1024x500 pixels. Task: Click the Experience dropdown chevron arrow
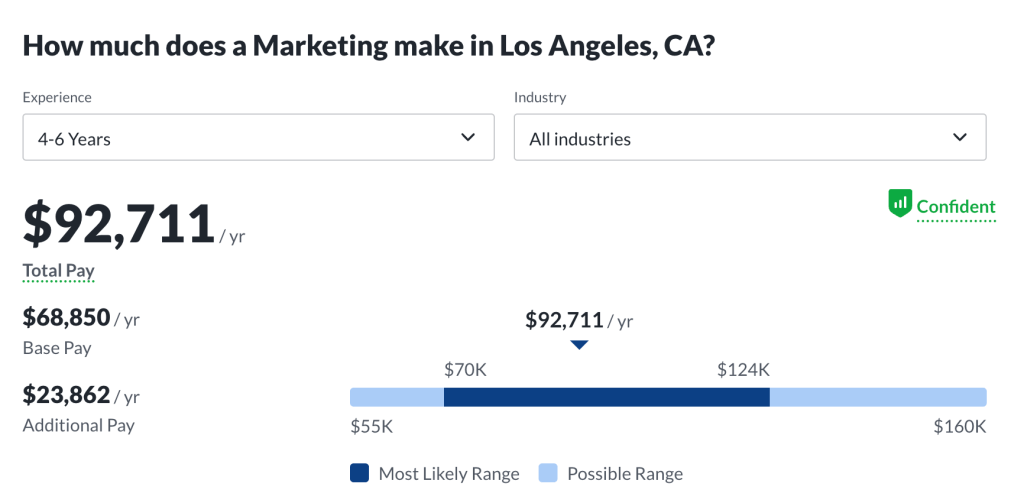(468, 137)
